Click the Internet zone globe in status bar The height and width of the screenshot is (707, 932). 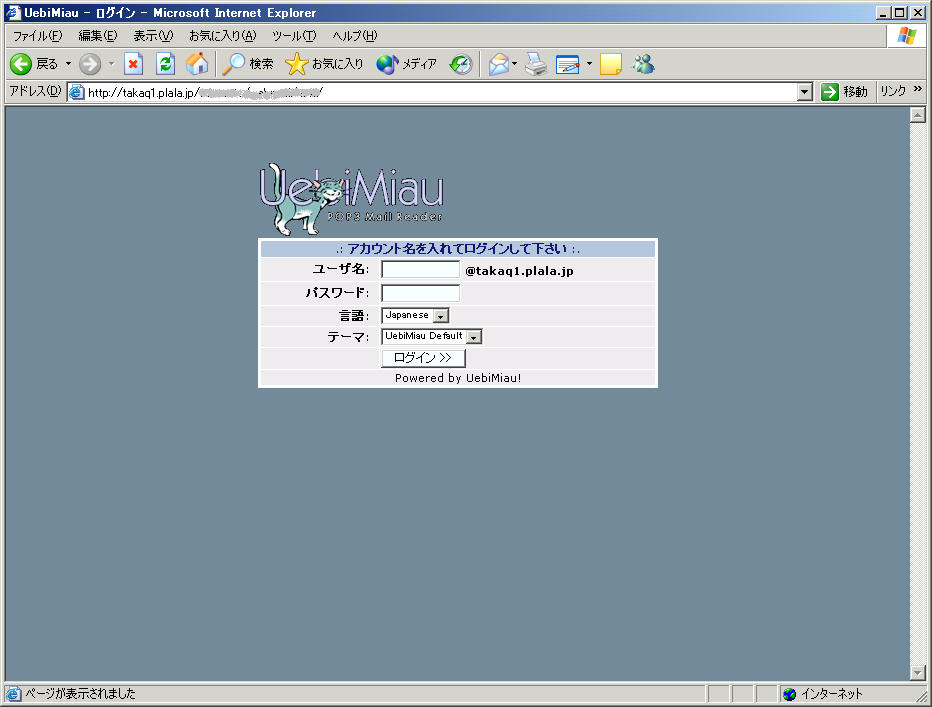789,694
